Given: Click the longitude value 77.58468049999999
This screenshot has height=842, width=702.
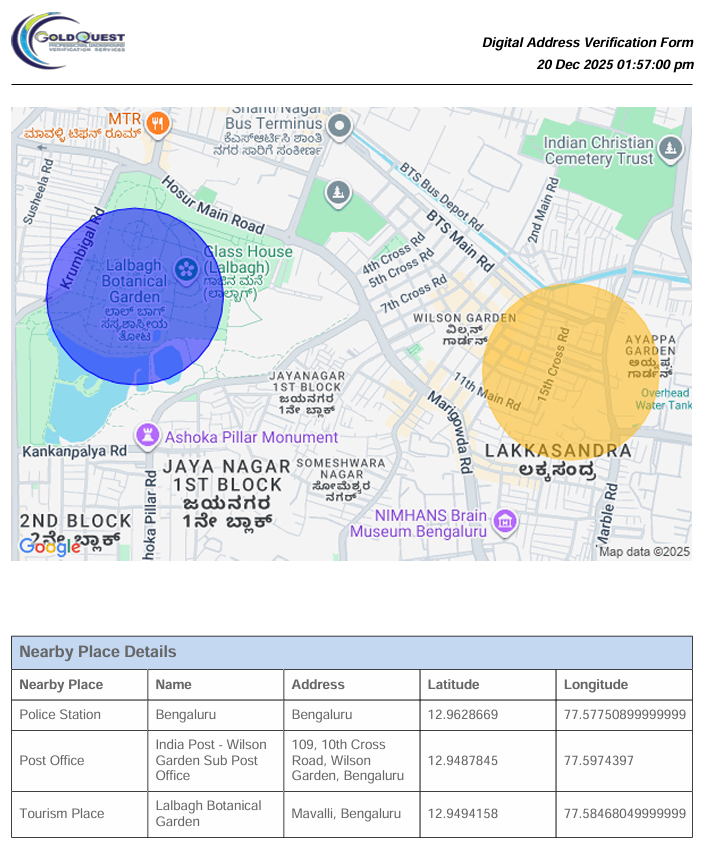Looking at the screenshot, I should (625, 814).
